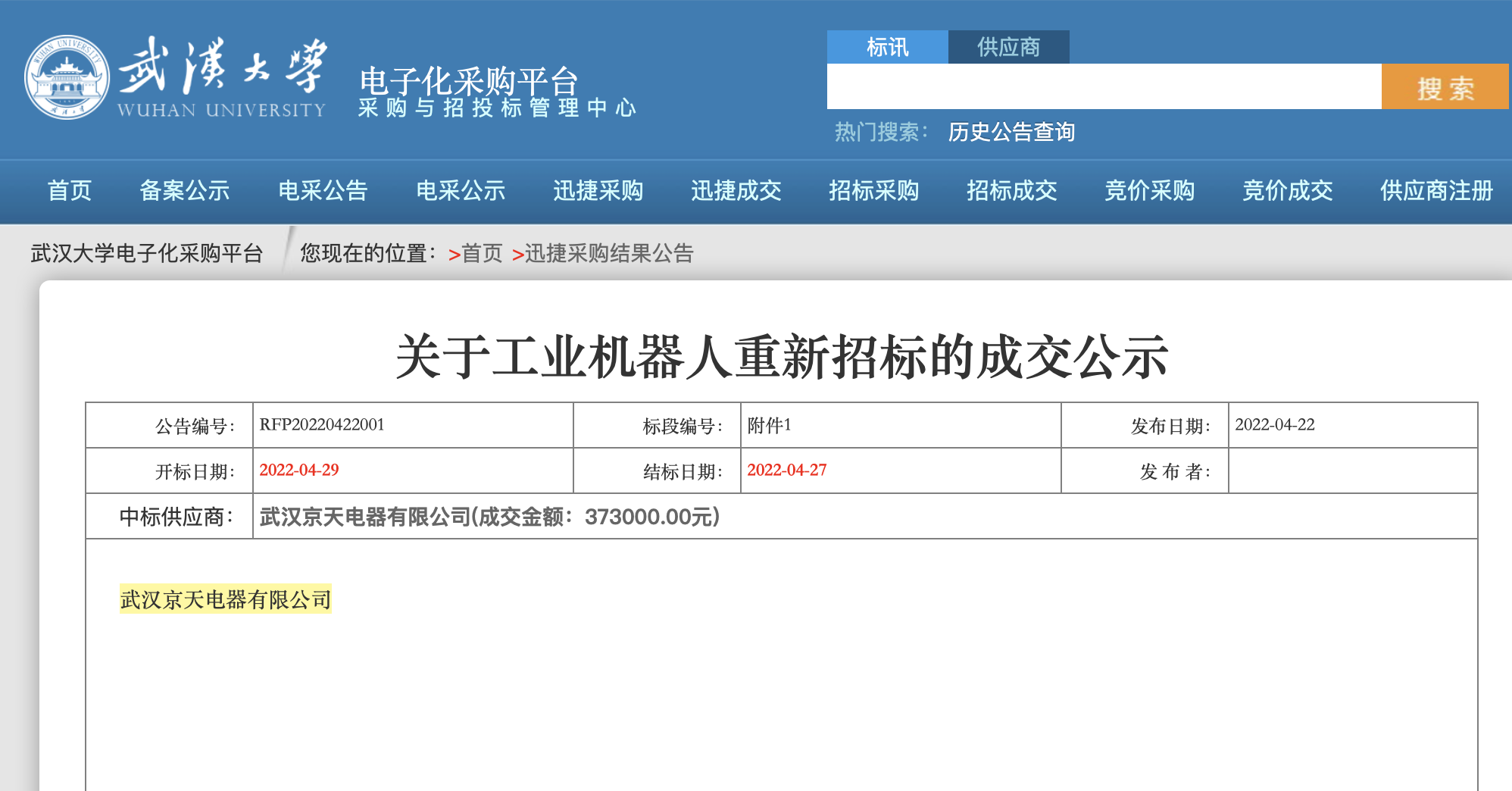
Task: Click the 中标供应商 label cell
Action: pyautogui.click(x=170, y=517)
